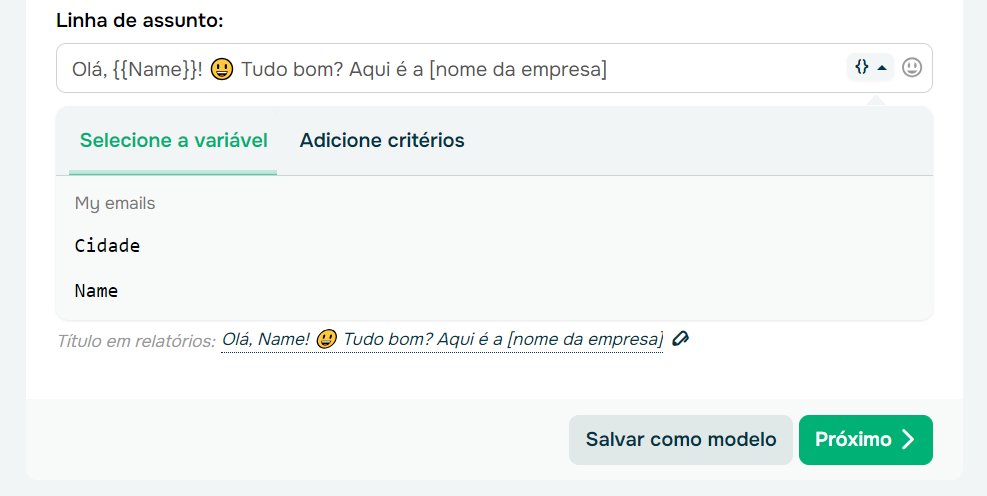
Task: Collapse the variable dropdown caret arrow
Action: (882, 68)
